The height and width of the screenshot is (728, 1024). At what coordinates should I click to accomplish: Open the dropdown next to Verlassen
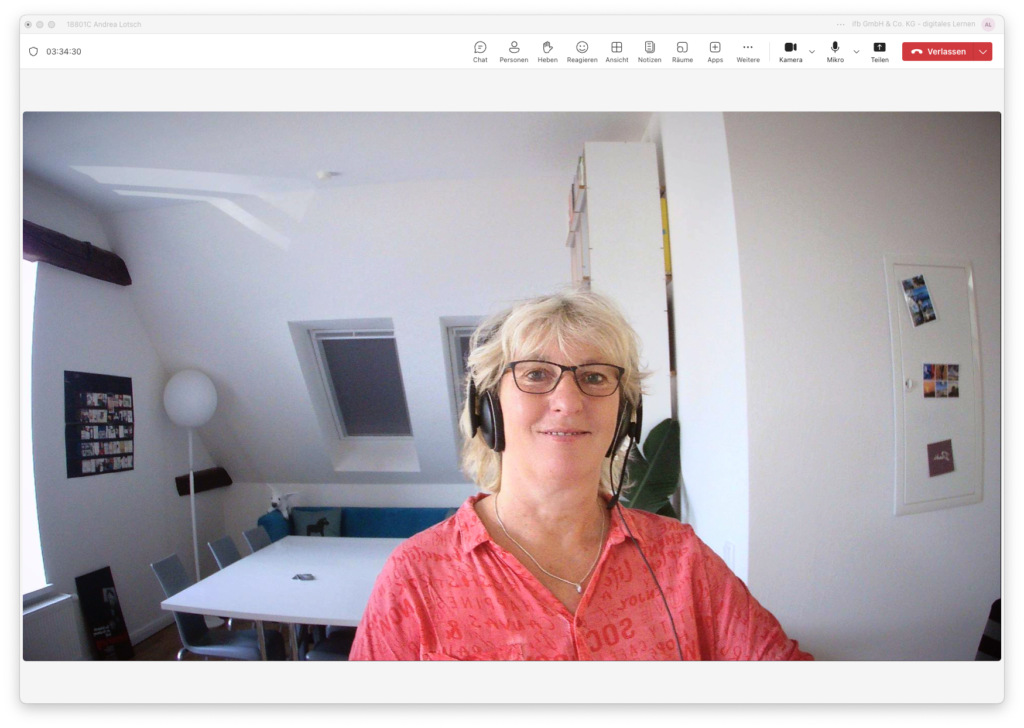pos(983,51)
